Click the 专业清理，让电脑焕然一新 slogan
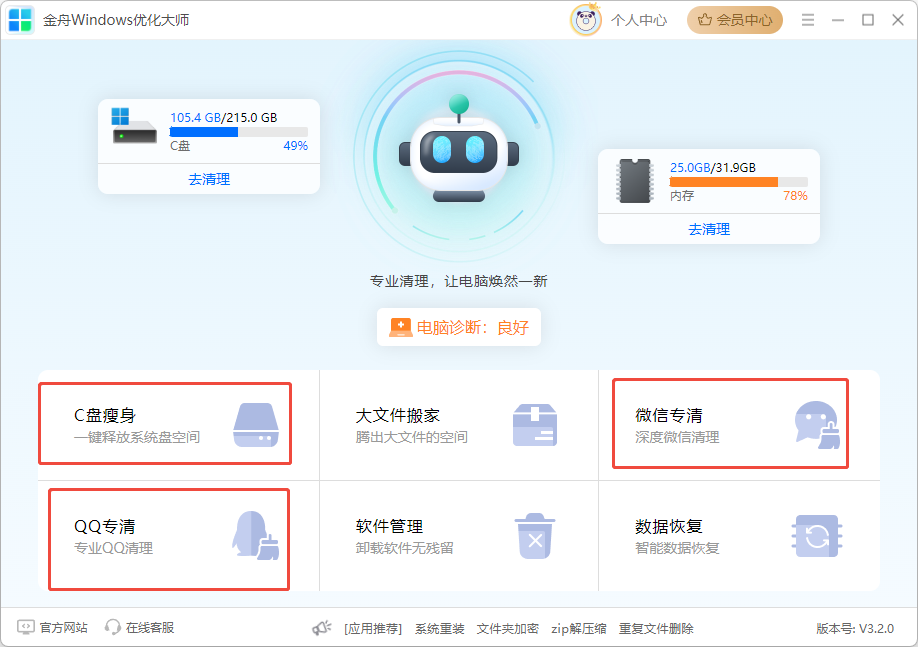Screen dimensions: 918x647 458,282
